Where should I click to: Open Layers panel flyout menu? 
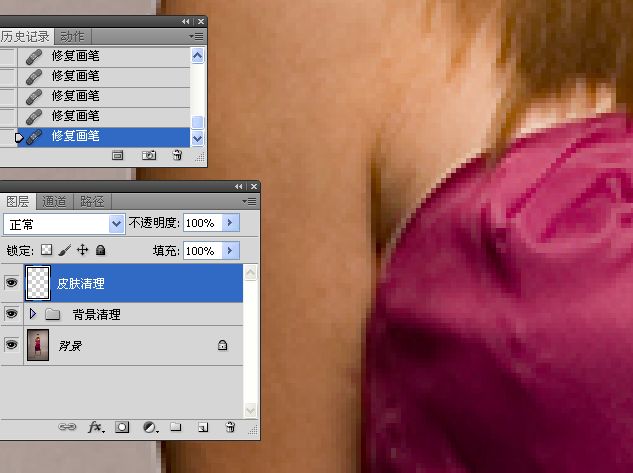pyautogui.click(x=249, y=201)
